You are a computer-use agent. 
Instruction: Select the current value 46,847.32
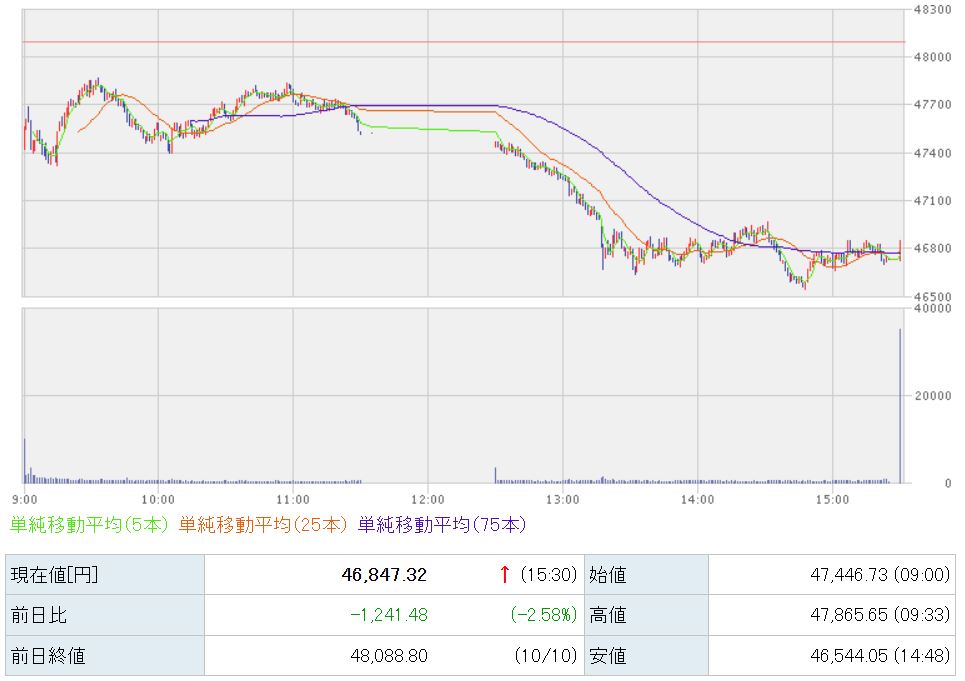pyautogui.click(x=383, y=574)
